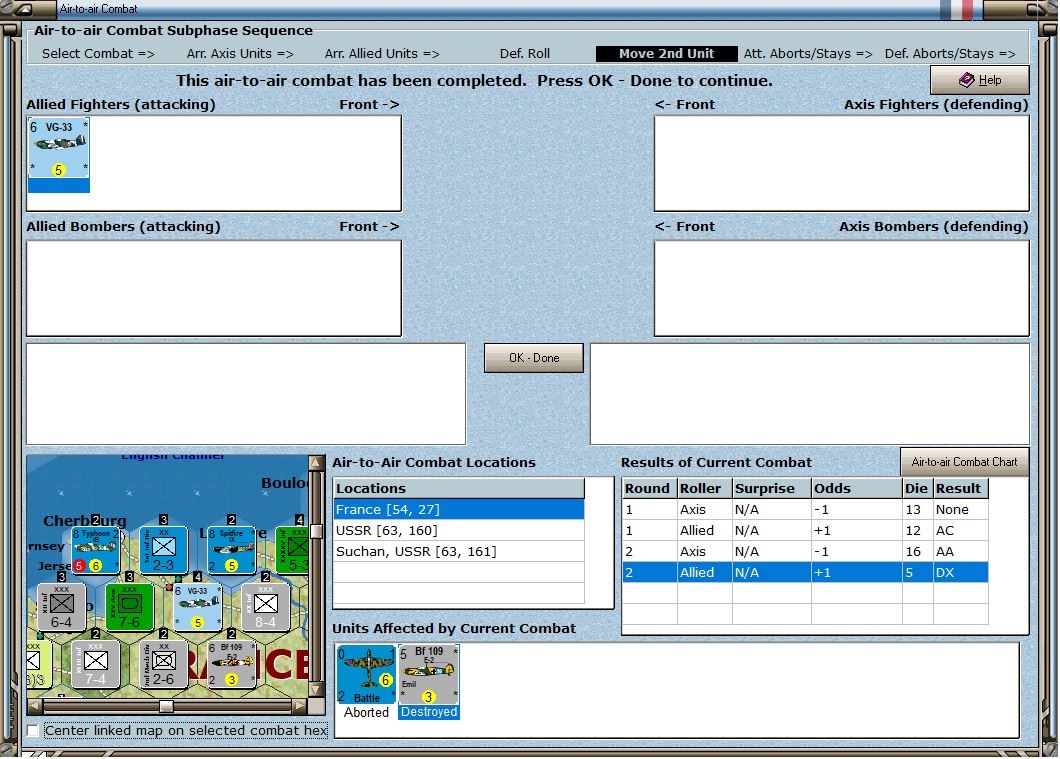Image resolution: width=1060 pixels, height=759 pixels.
Task: Click the Bf 109 F-2 counter on map
Action: pyautogui.click(x=231, y=664)
